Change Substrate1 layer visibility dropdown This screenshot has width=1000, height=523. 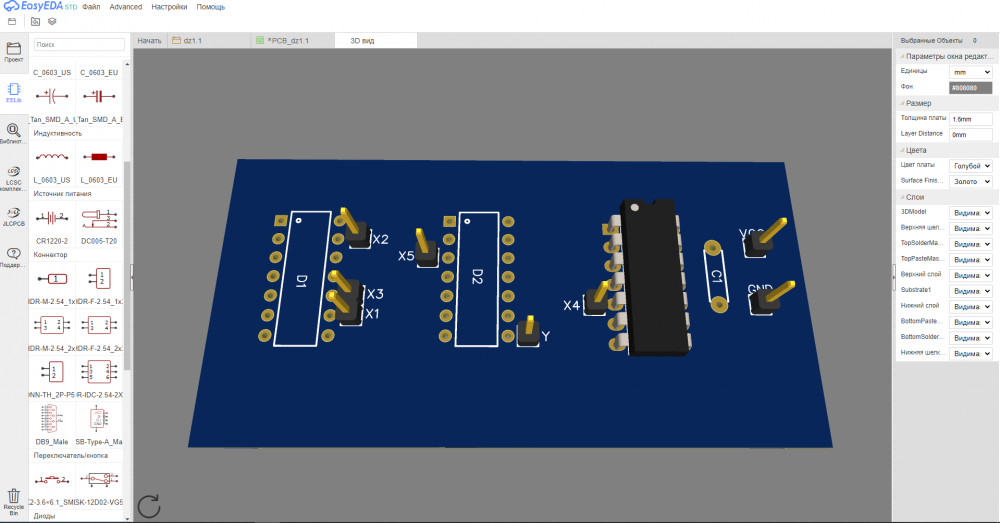point(970,290)
